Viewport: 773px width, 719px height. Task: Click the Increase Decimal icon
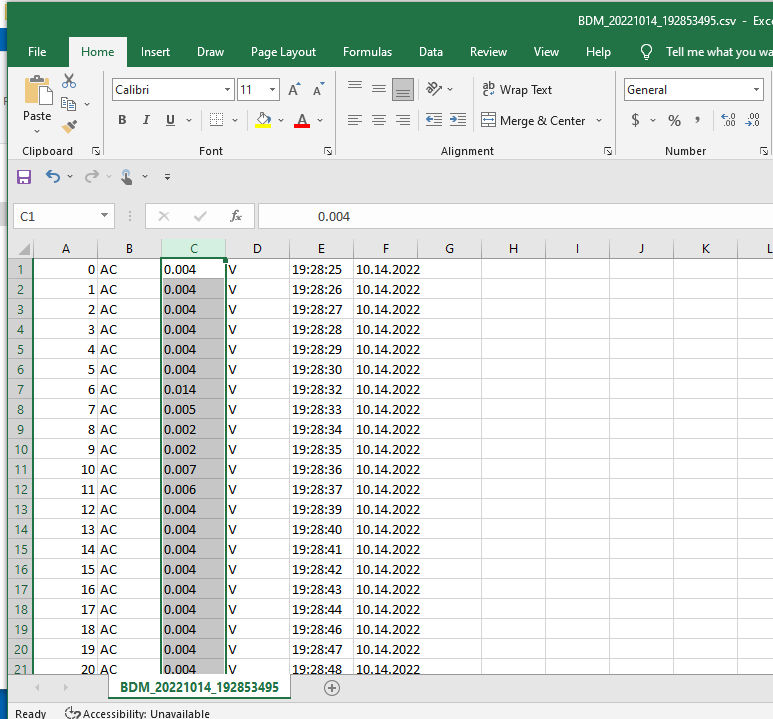pyautogui.click(x=728, y=120)
